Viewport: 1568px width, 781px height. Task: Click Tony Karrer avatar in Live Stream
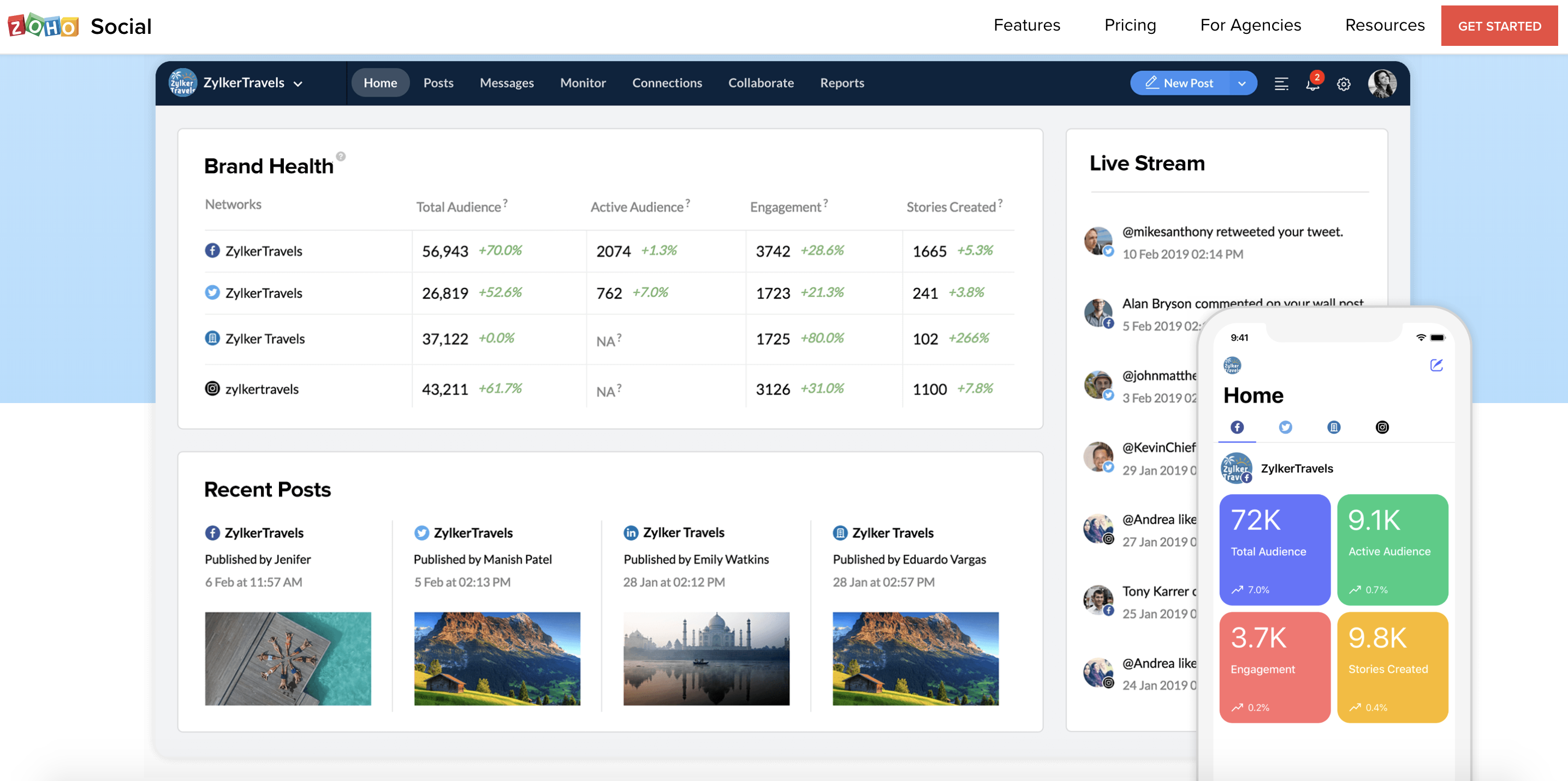(x=1098, y=601)
